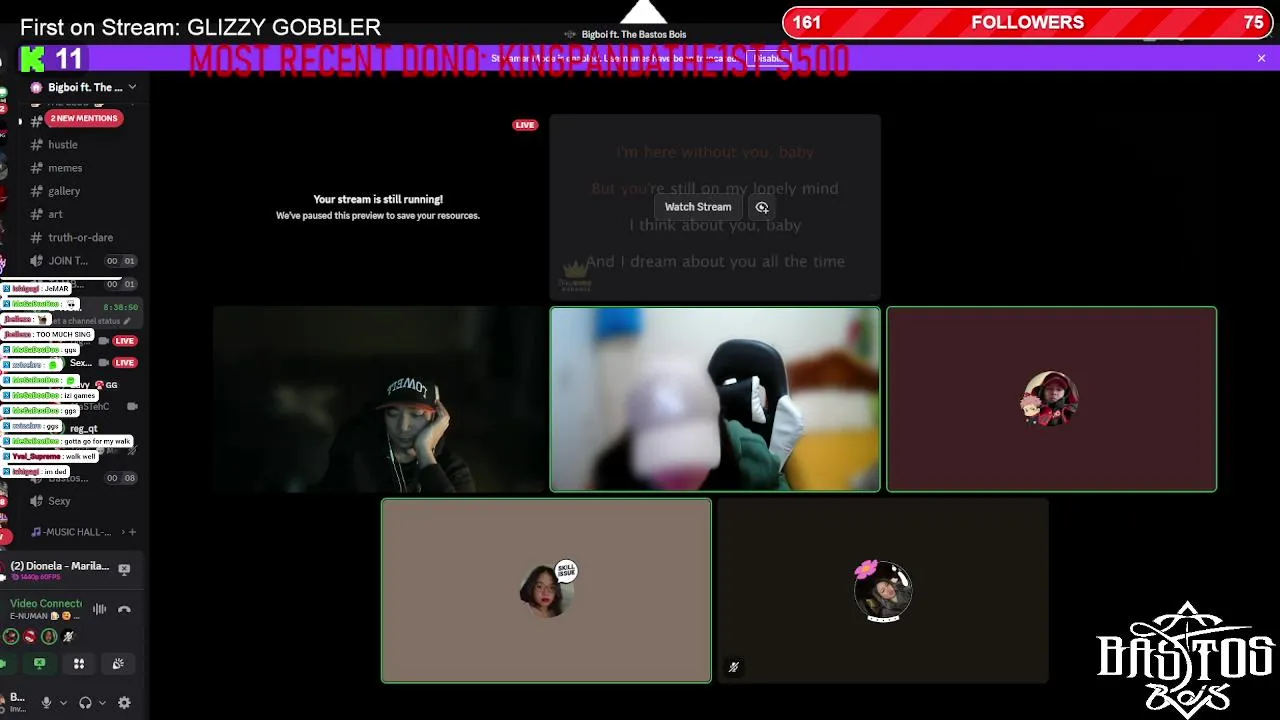Deafen with the headphones icon

(85, 703)
